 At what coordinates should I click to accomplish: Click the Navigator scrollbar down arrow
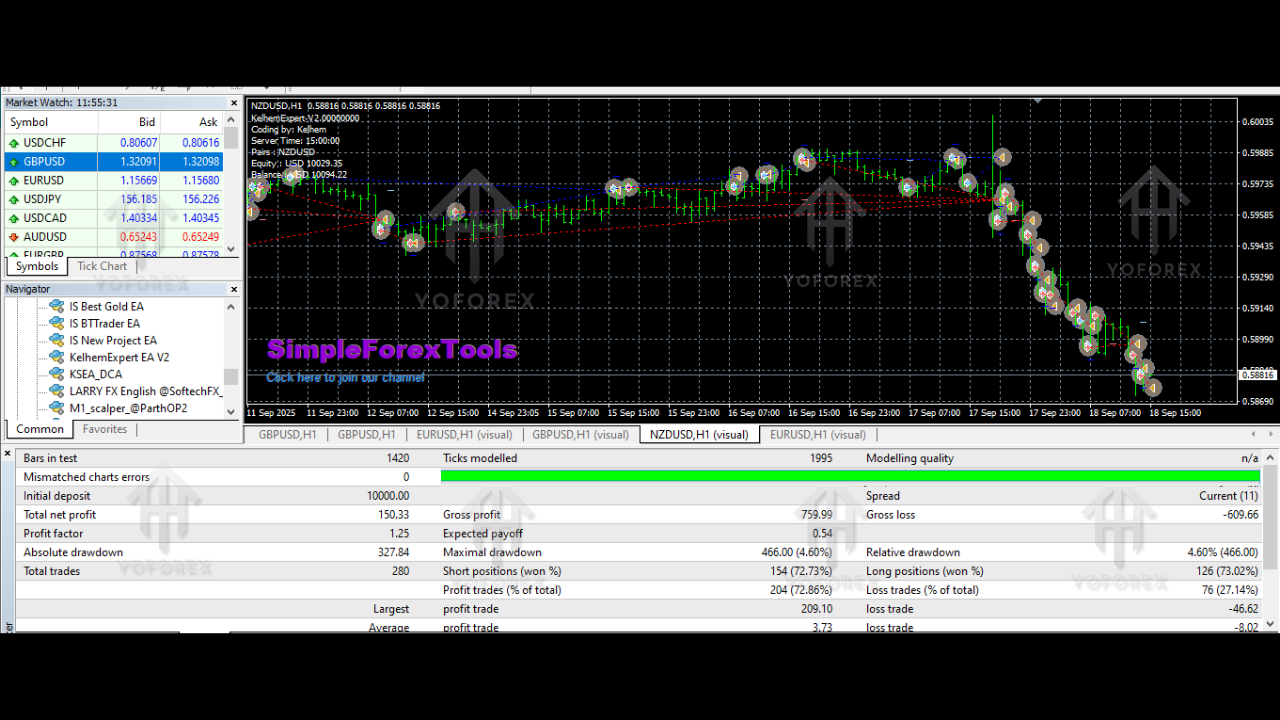(232, 411)
